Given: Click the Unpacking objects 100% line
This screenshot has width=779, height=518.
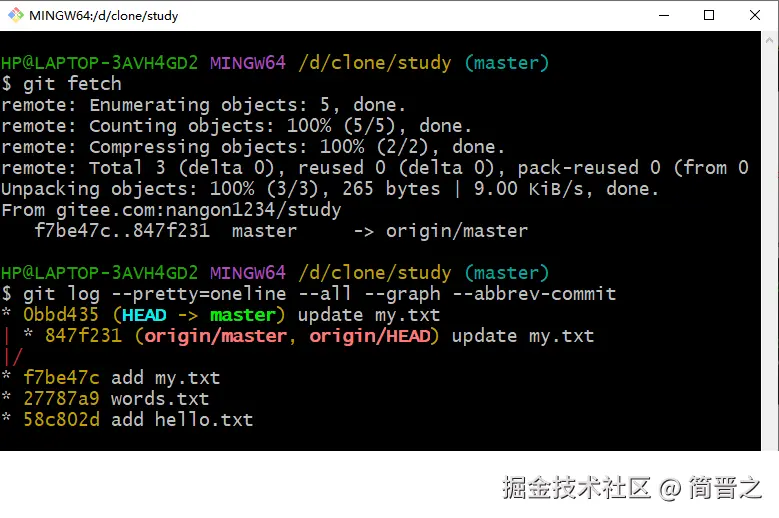Looking at the screenshot, I should point(330,189).
